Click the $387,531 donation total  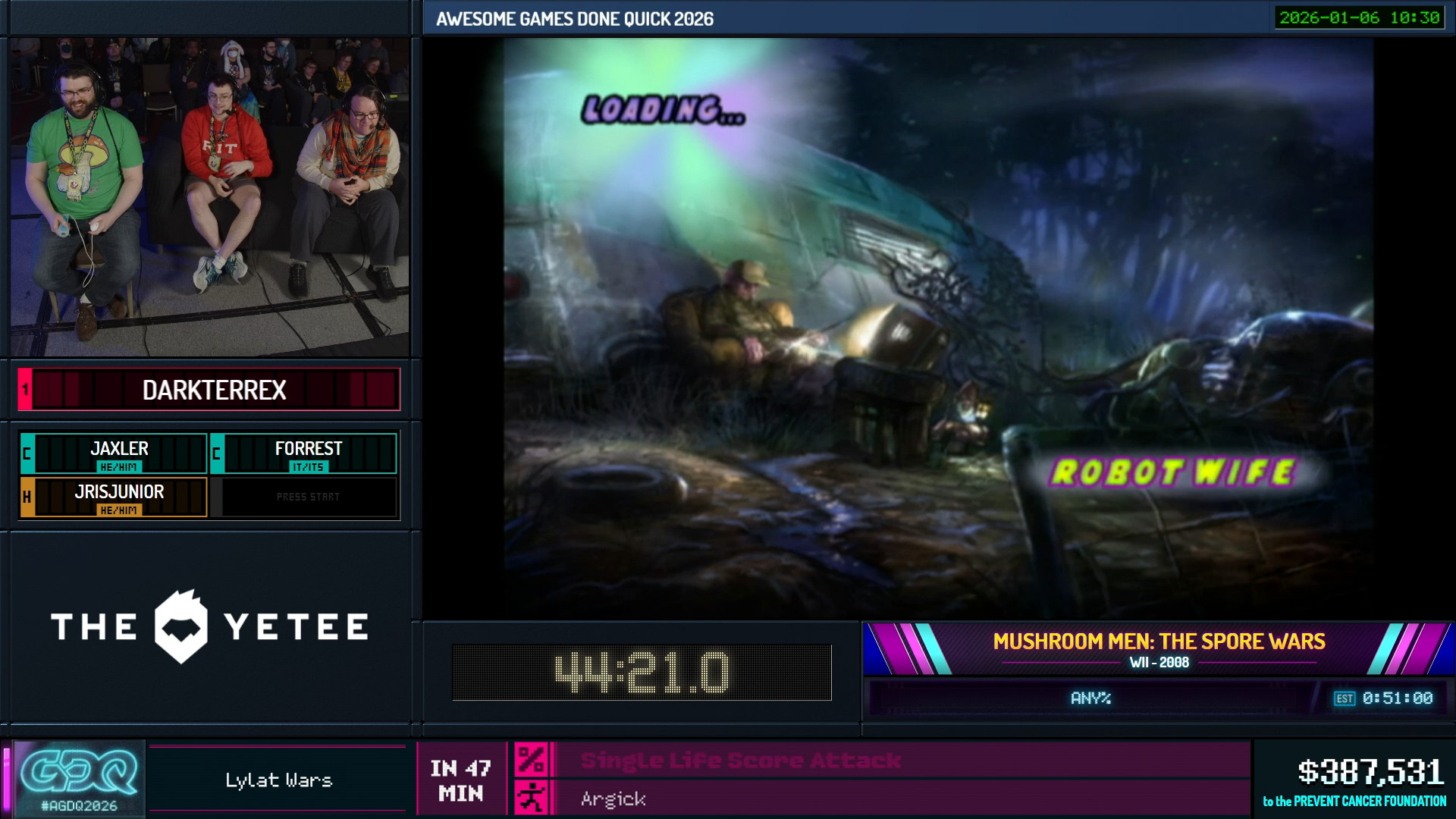tap(1370, 772)
